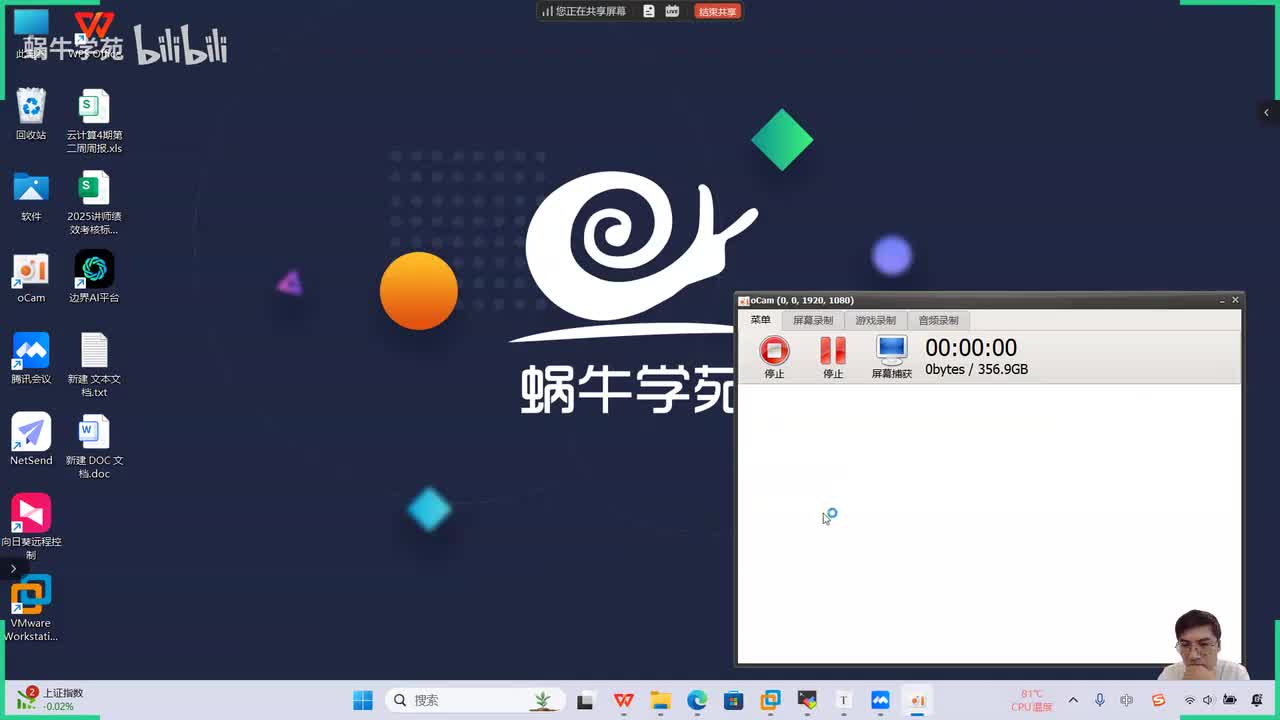Select the oCam desktop shortcut

click(31, 278)
